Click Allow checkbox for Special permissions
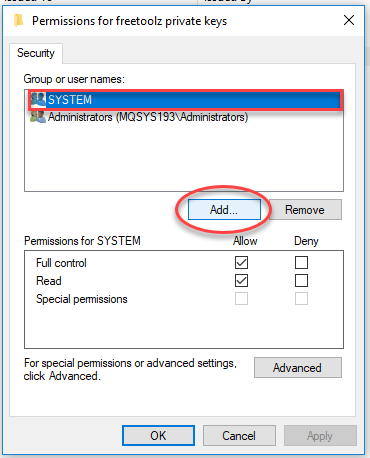370x458 pixels. (241, 299)
